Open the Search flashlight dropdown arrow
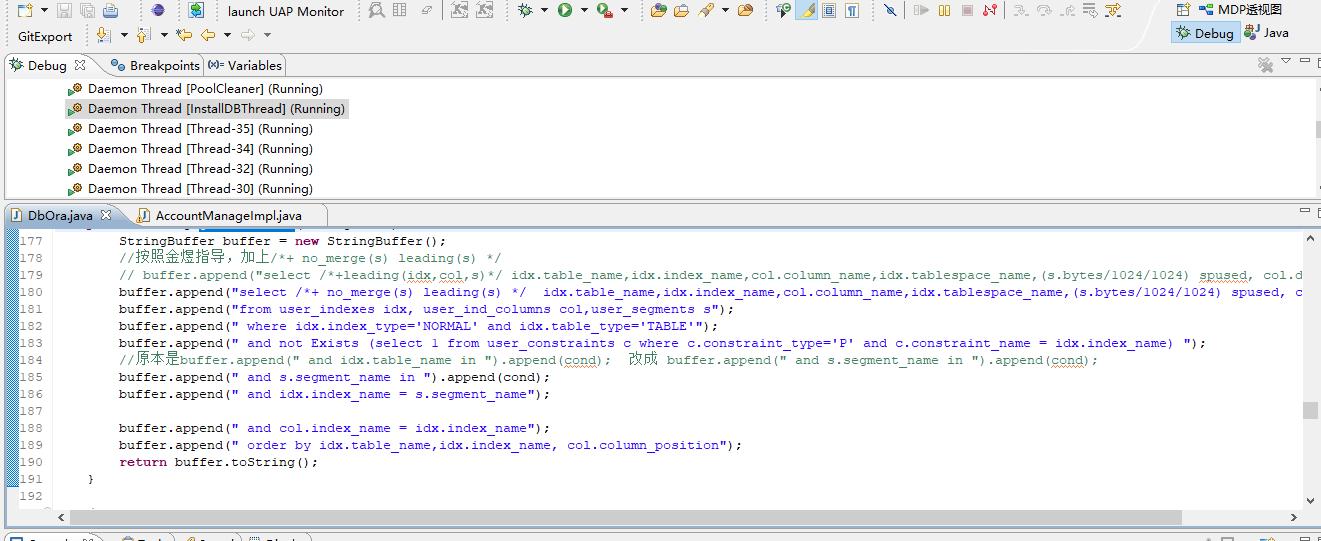This screenshot has width=1321, height=541. [724, 11]
